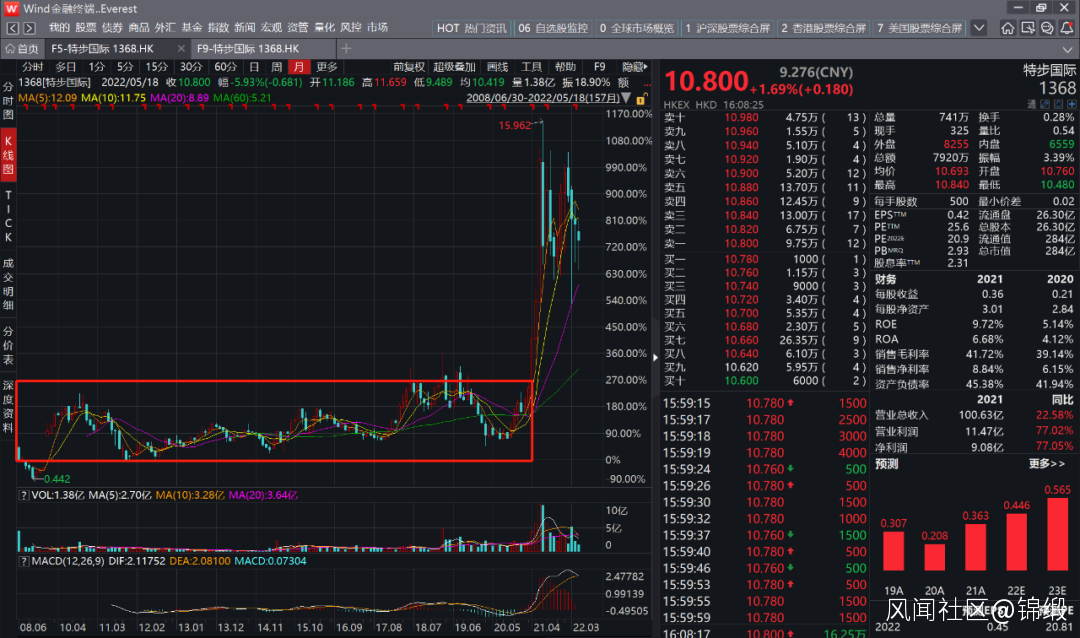This screenshot has width=1080, height=638.
Task: Expand the tab bar chevron at right
Action: tap(1068, 49)
